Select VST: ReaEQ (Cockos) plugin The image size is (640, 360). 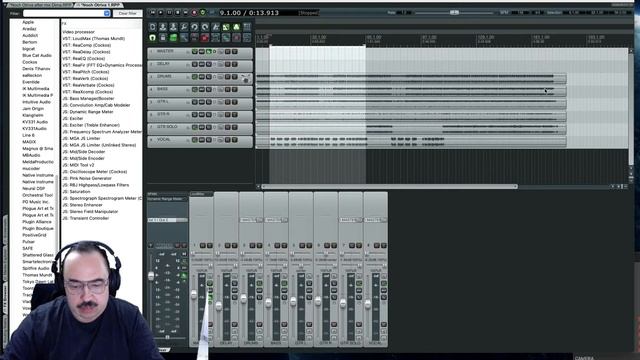pos(84,59)
